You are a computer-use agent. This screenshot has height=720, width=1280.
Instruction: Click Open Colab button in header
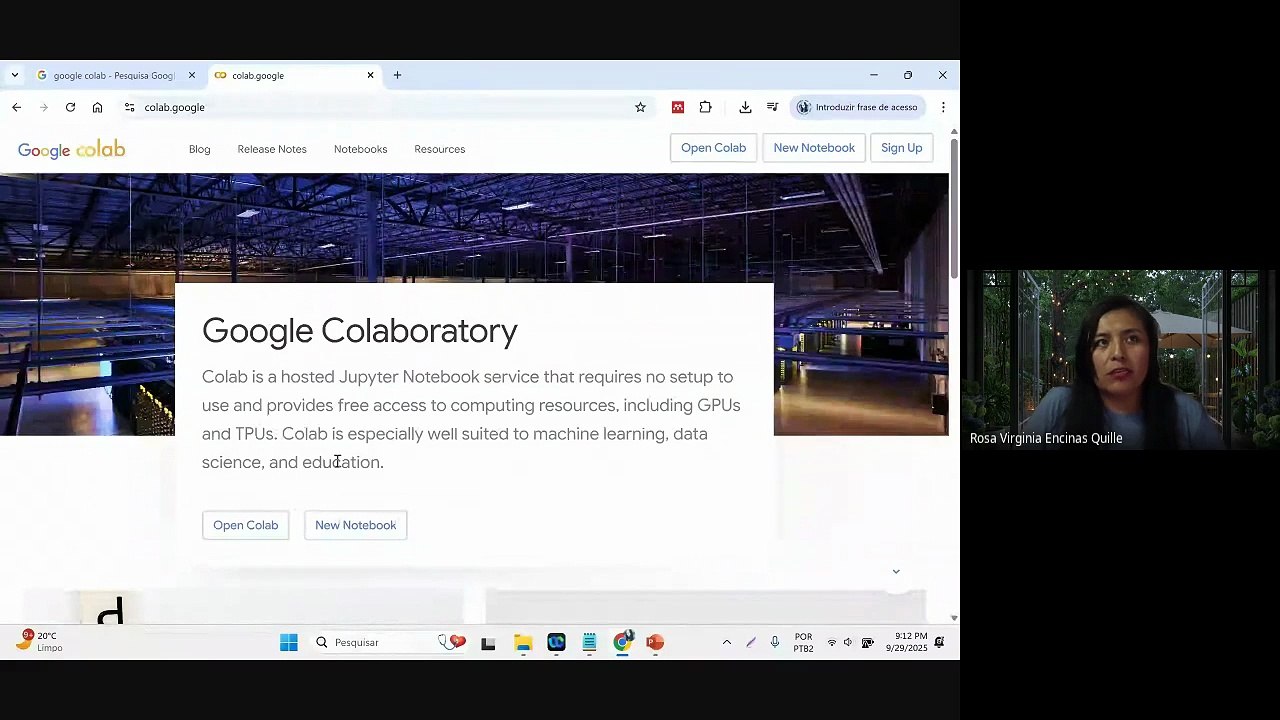click(713, 148)
